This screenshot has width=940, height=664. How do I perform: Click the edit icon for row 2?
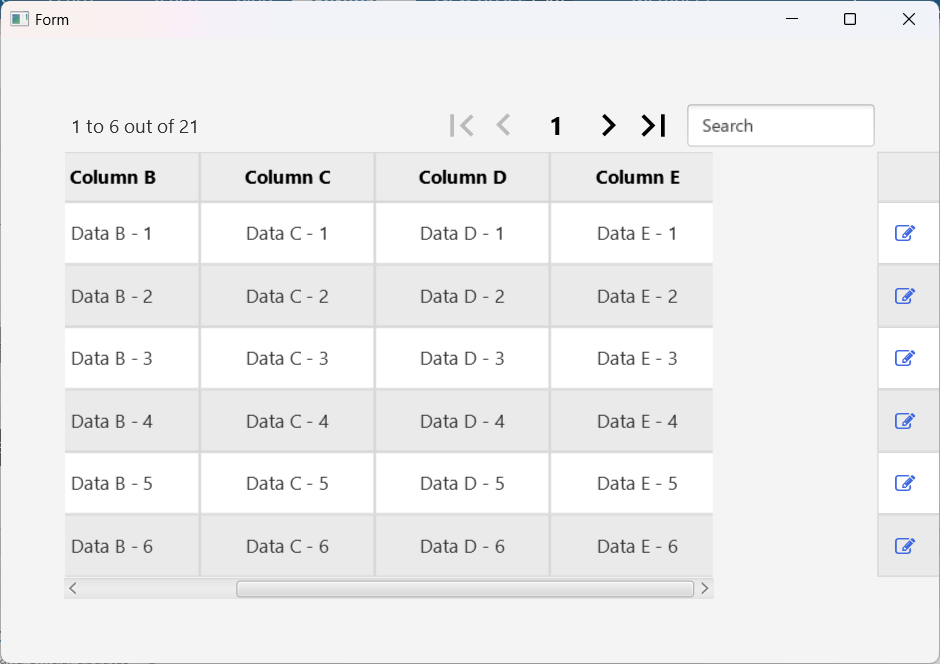905,296
